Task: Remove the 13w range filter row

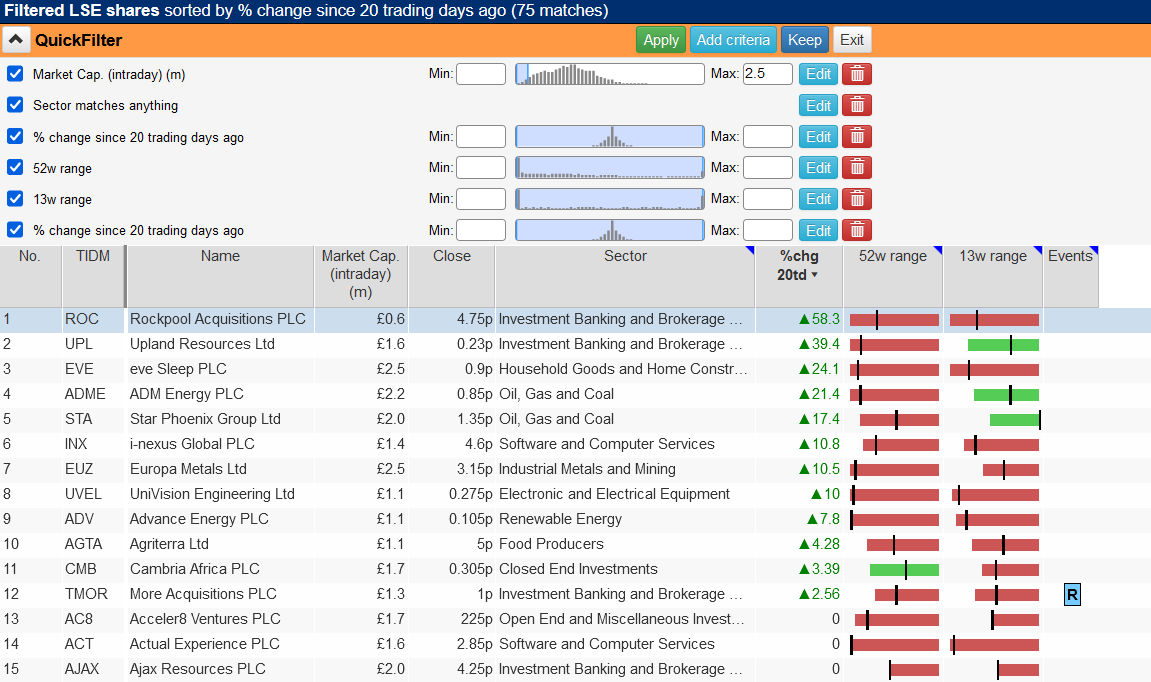Action: tap(857, 199)
